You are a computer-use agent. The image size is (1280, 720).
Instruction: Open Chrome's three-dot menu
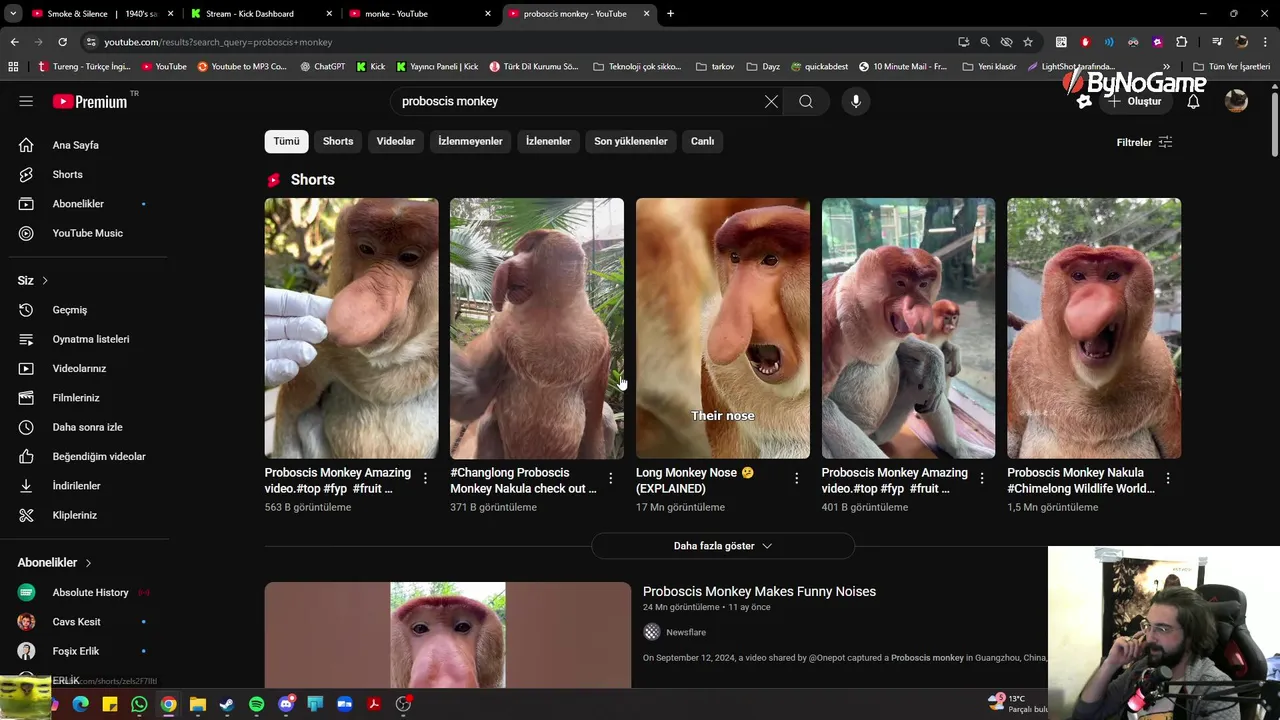point(1265,42)
